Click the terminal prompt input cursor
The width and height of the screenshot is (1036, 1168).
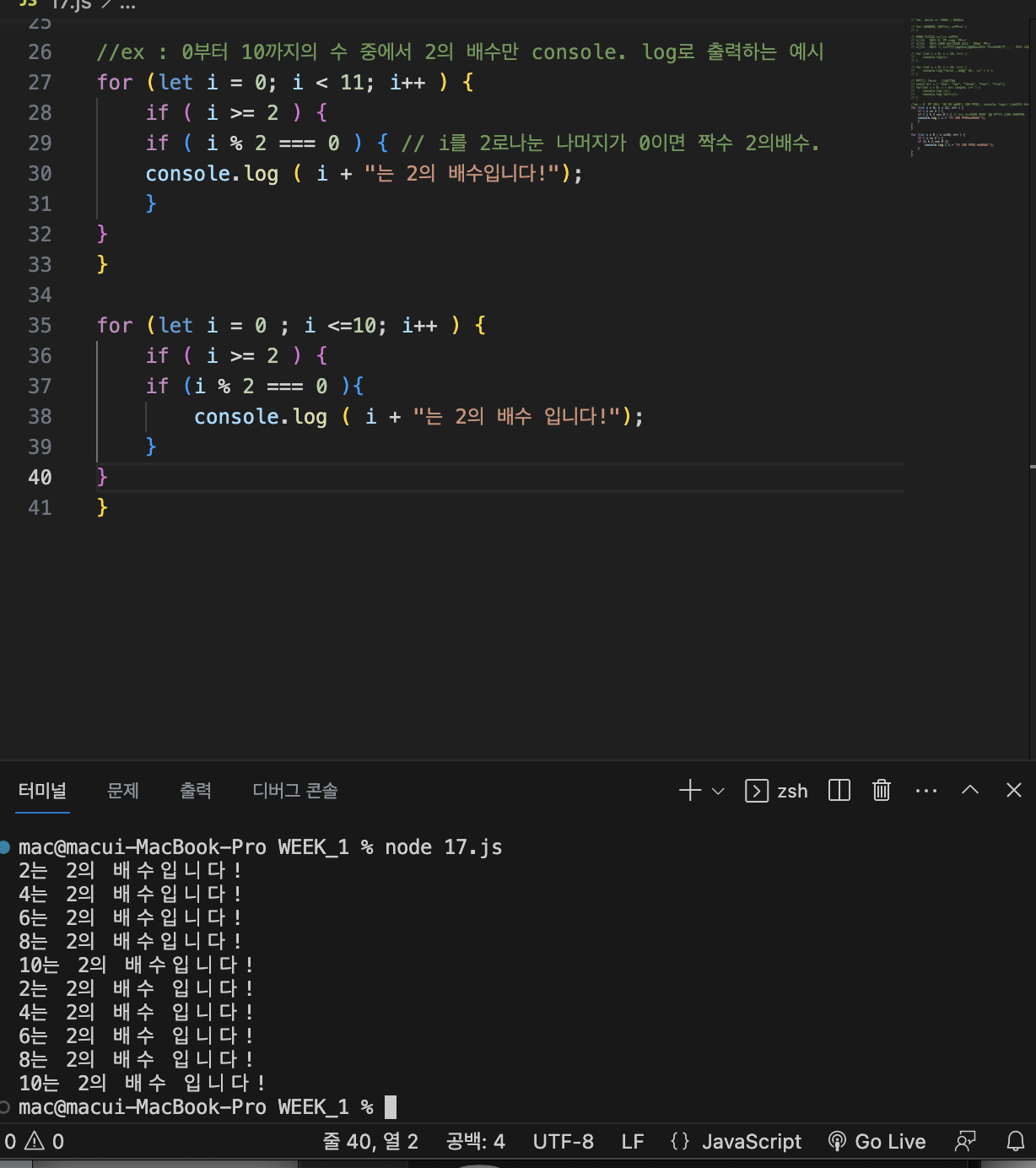tap(390, 1106)
